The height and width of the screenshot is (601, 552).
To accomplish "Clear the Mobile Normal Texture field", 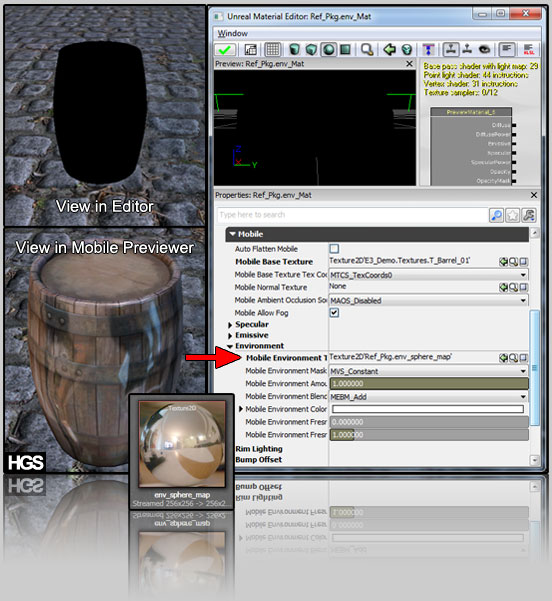I will pos(524,287).
